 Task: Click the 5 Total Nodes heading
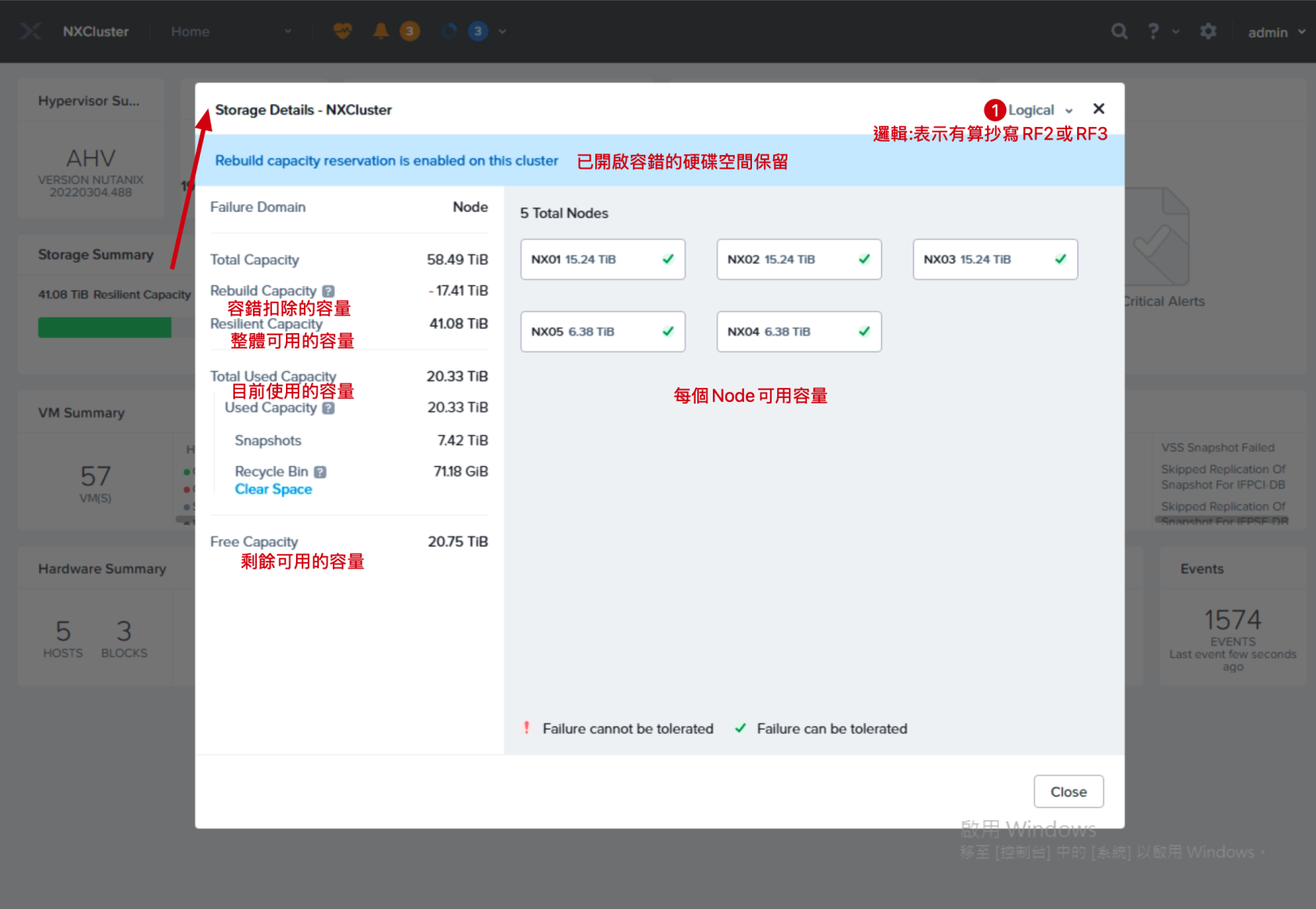[564, 213]
